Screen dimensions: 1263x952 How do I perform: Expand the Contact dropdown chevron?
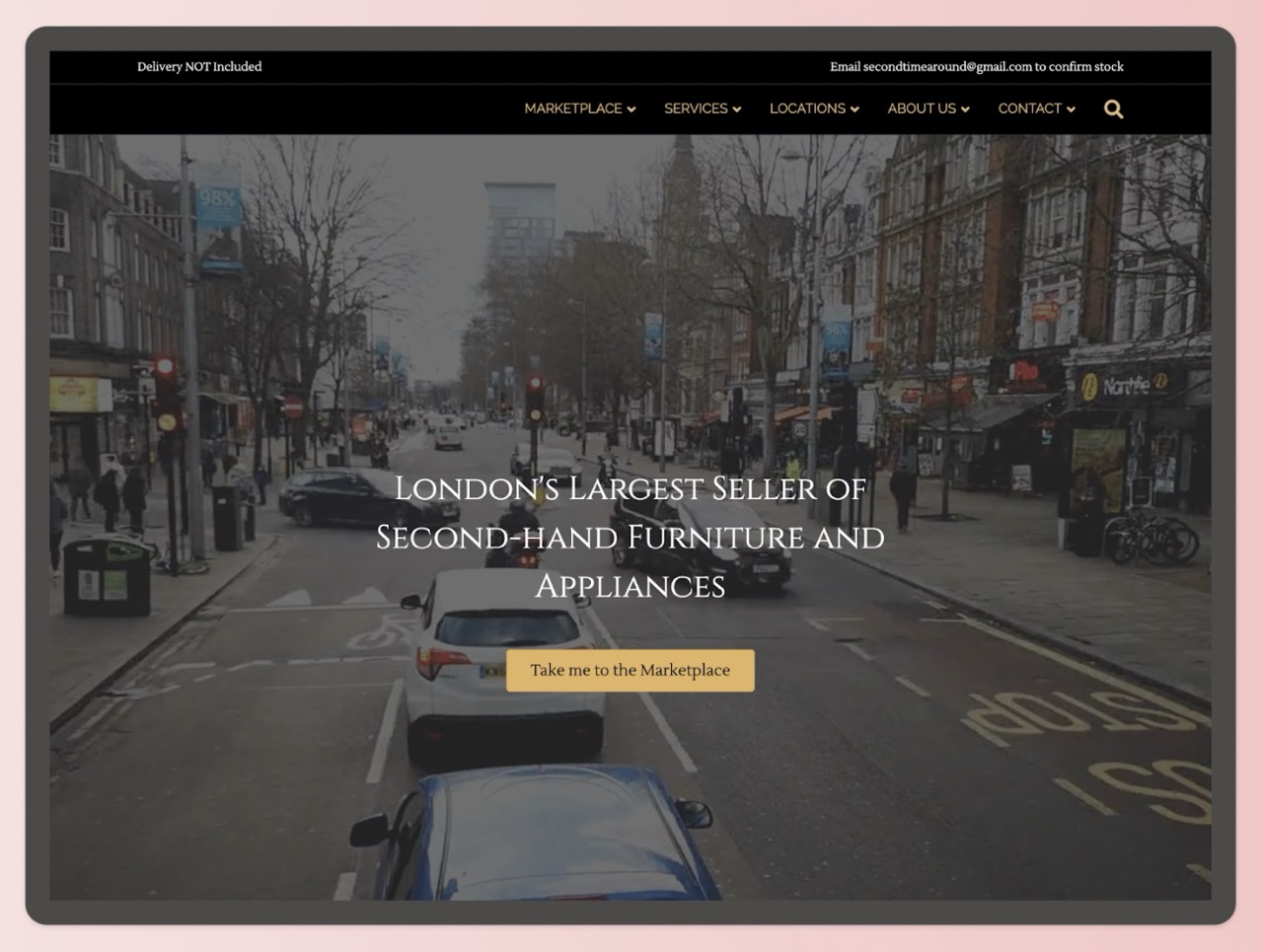(x=1071, y=110)
